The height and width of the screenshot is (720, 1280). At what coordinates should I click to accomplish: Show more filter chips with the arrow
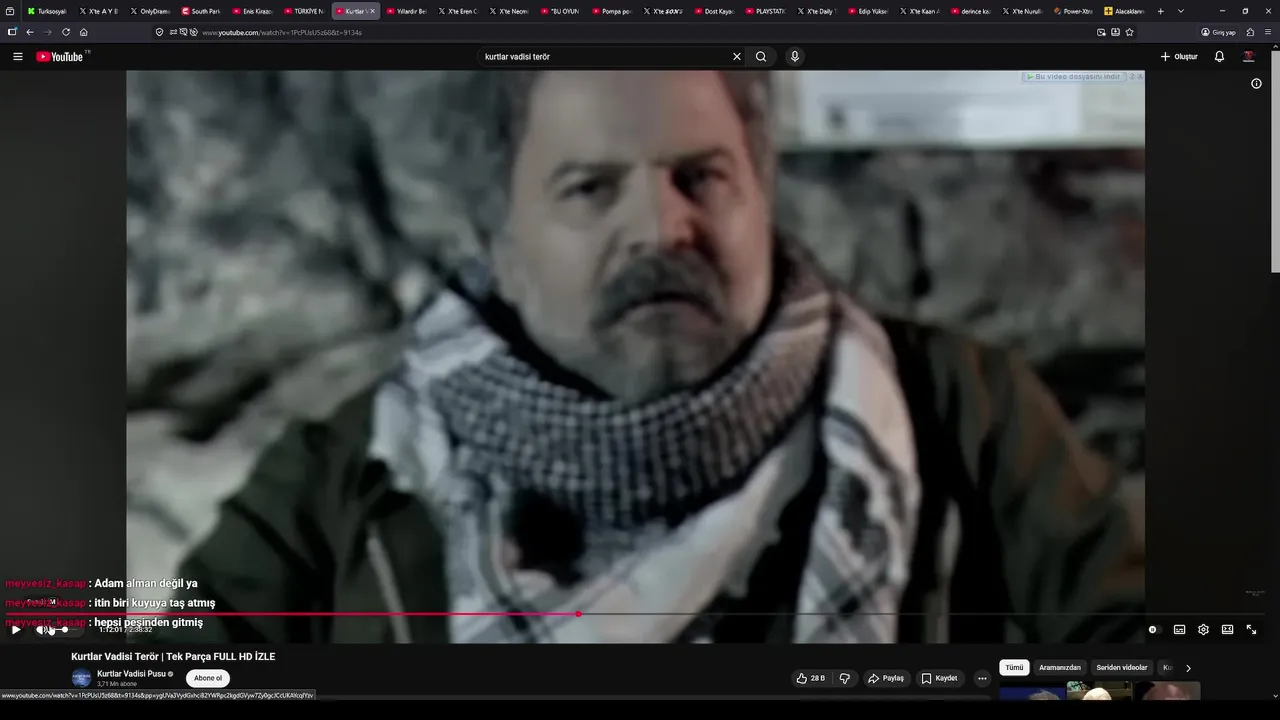click(x=1188, y=668)
